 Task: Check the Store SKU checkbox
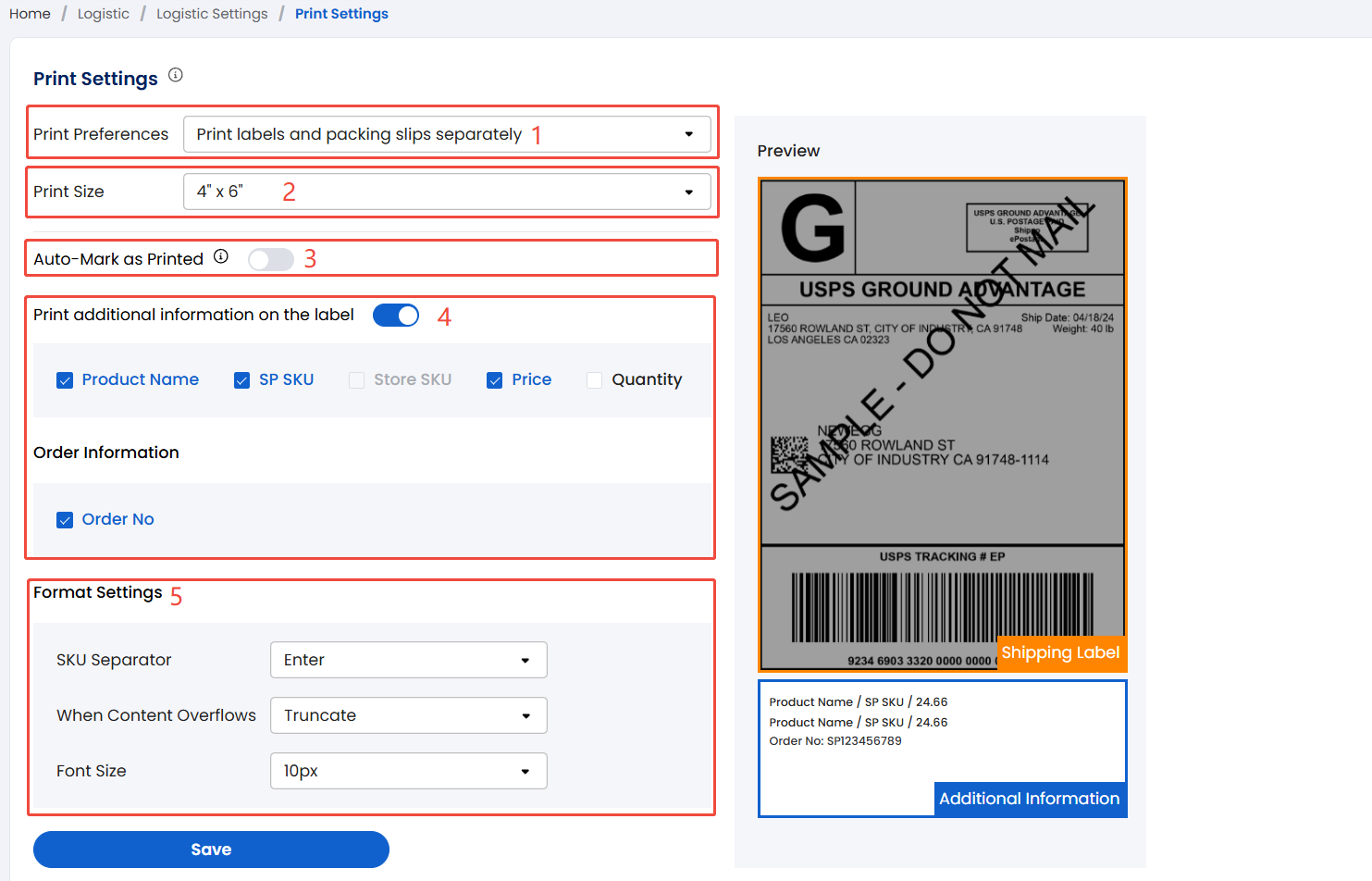coord(356,380)
